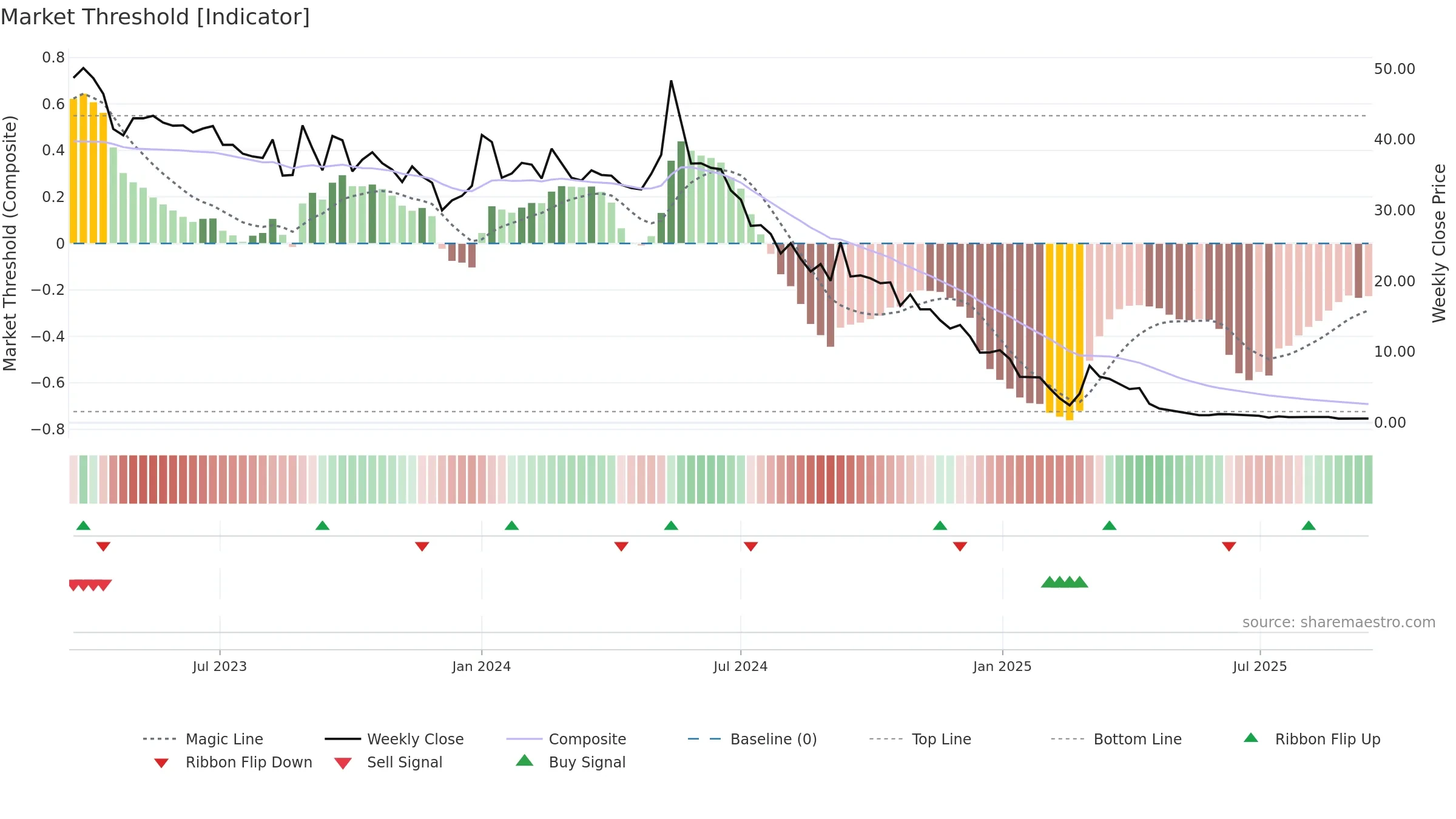The height and width of the screenshot is (819, 1456).
Task: Click the red flip-down marker in December 2024
Action: 960,547
